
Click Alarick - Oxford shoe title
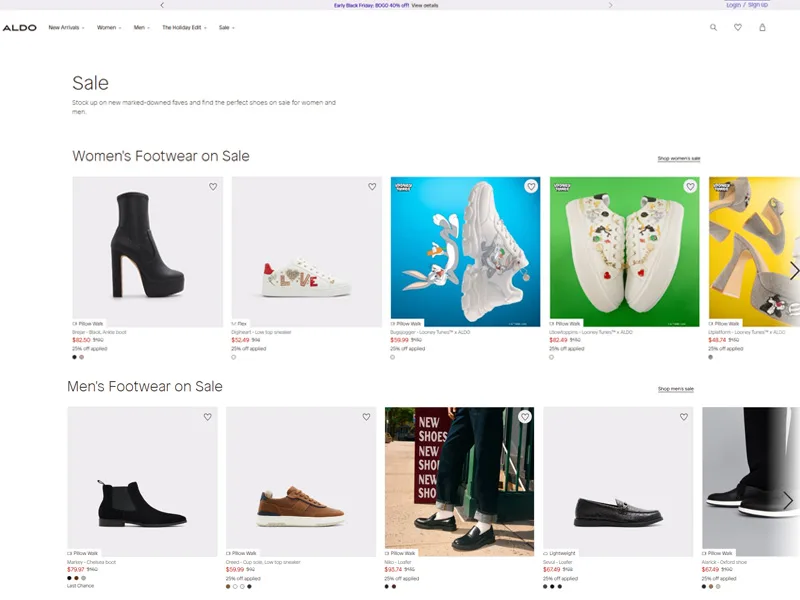[x=724, y=562]
